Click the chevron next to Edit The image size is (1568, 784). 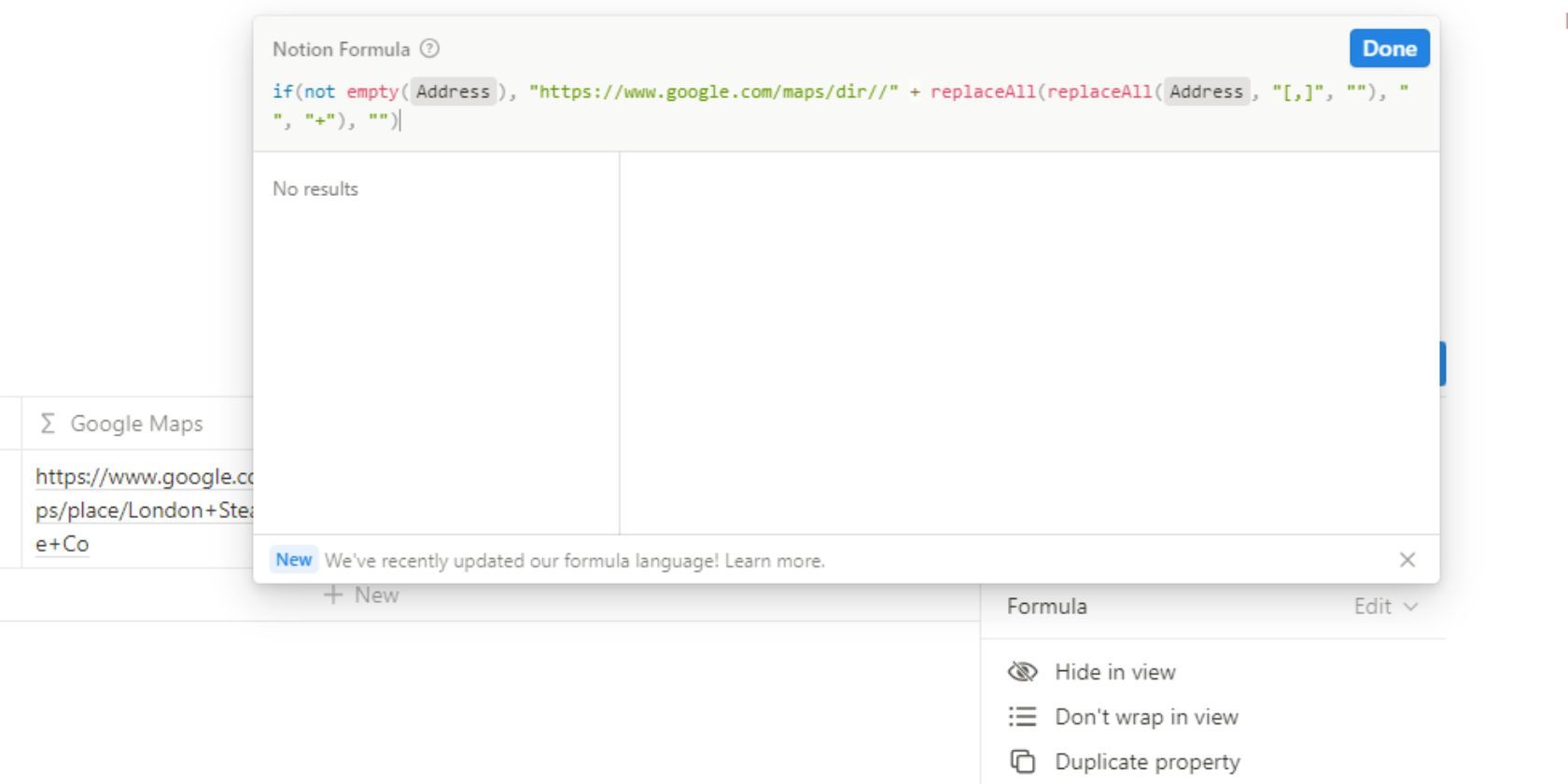(1411, 607)
